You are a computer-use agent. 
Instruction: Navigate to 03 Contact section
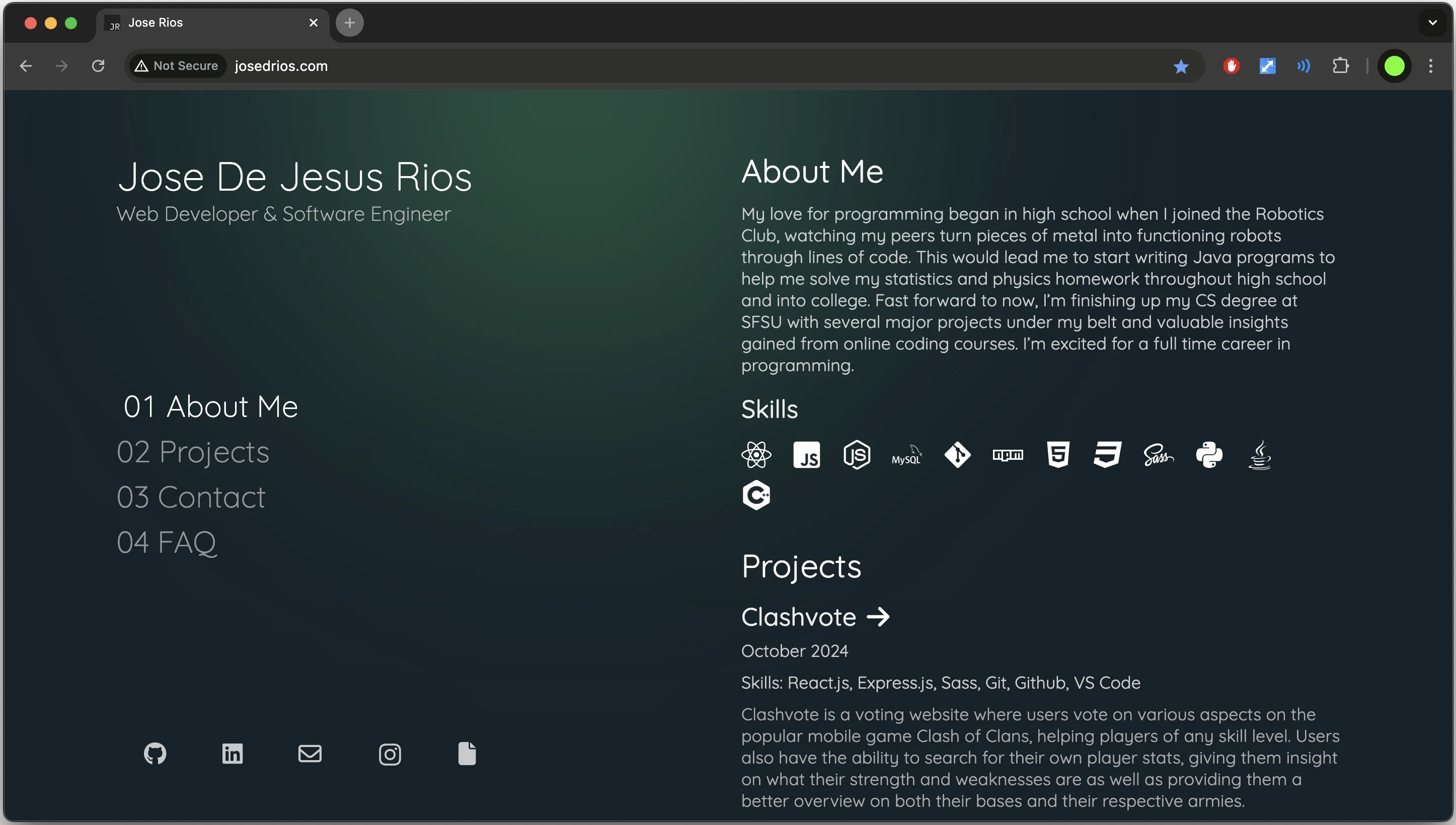click(x=191, y=497)
